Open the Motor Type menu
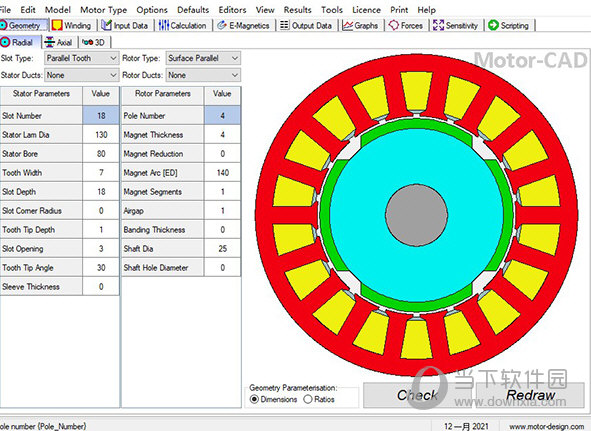The image size is (591, 431). [104, 10]
